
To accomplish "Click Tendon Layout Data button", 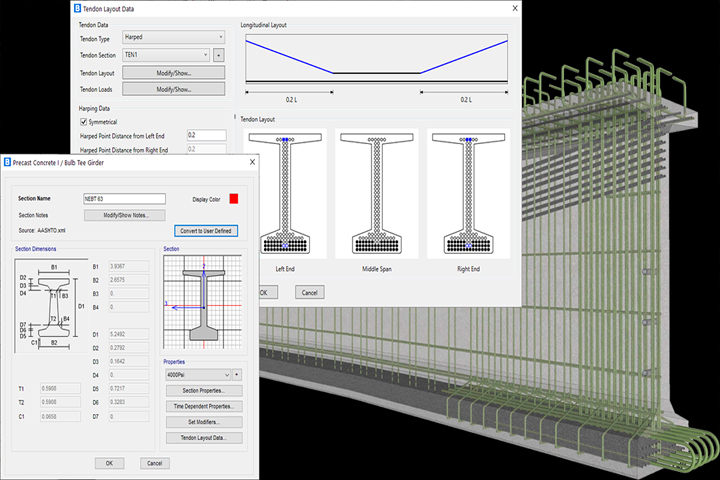I will pyautogui.click(x=204, y=438).
